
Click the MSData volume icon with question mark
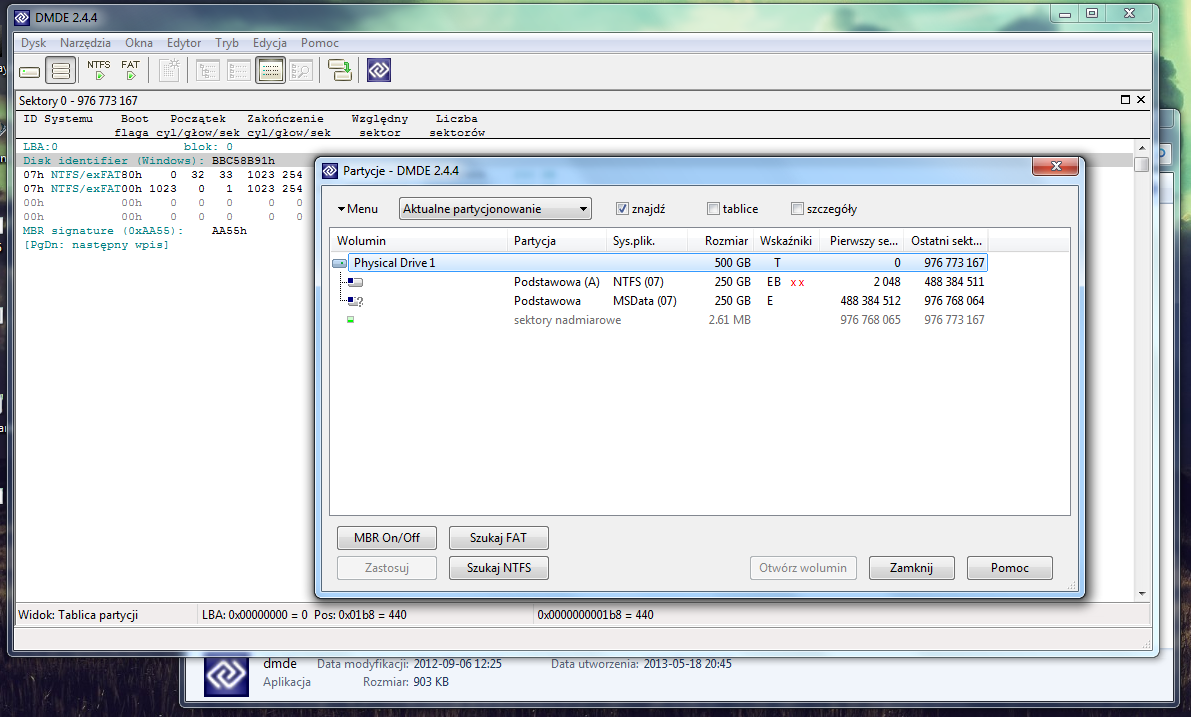coord(355,302)
